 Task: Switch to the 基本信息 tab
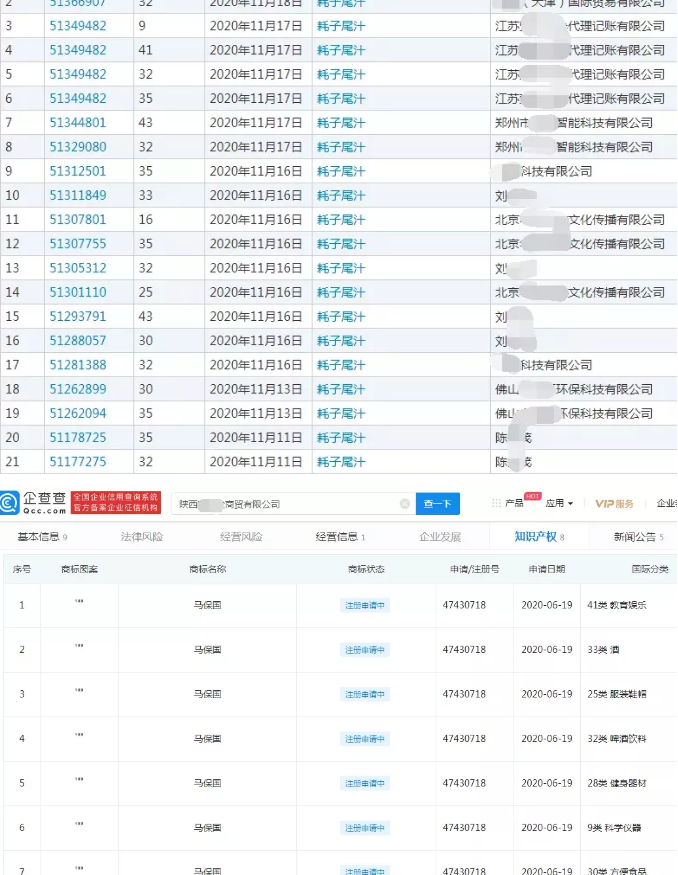pos(42,537)
